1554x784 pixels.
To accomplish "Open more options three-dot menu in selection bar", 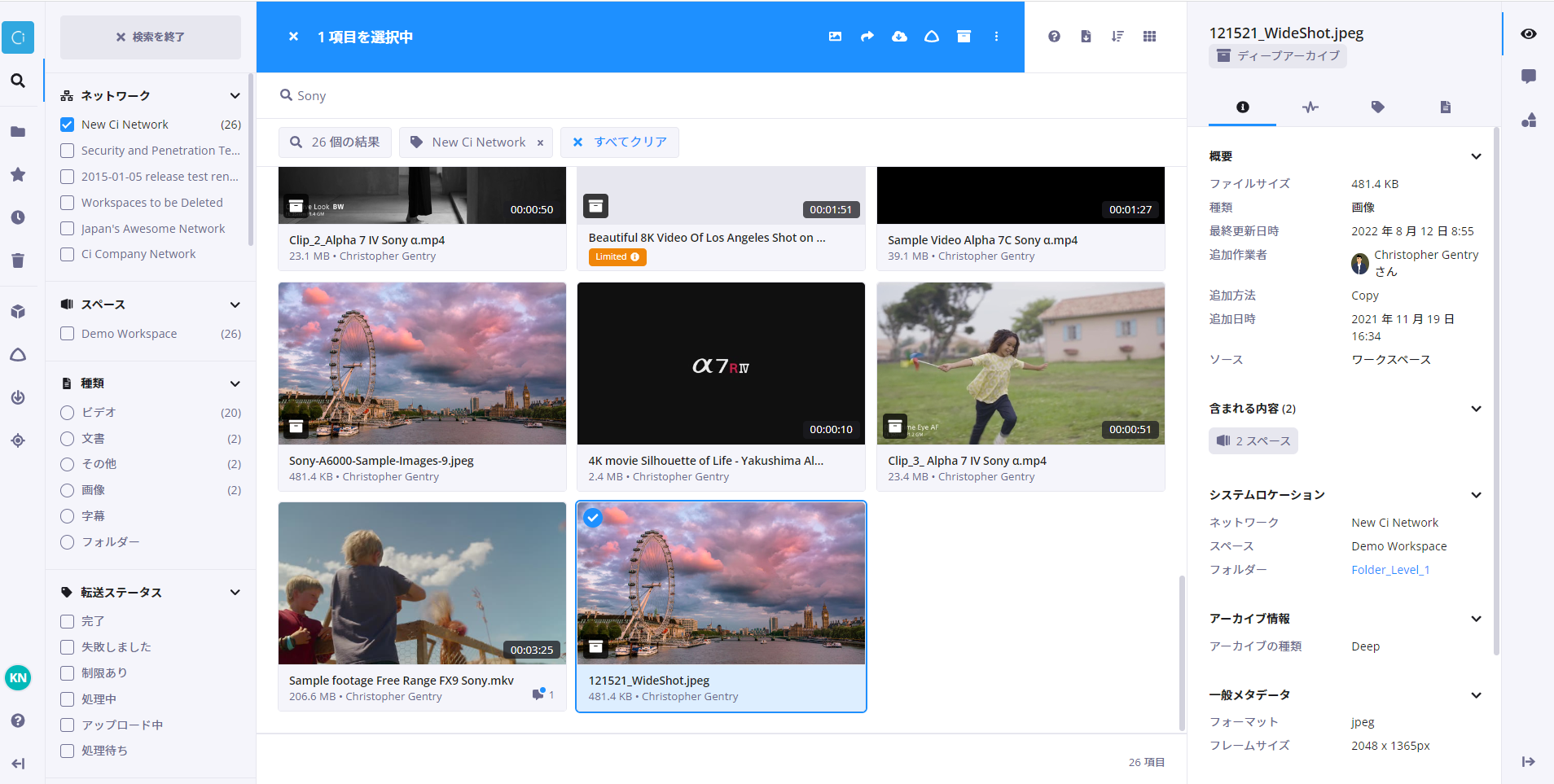I will tap(996, 37).
